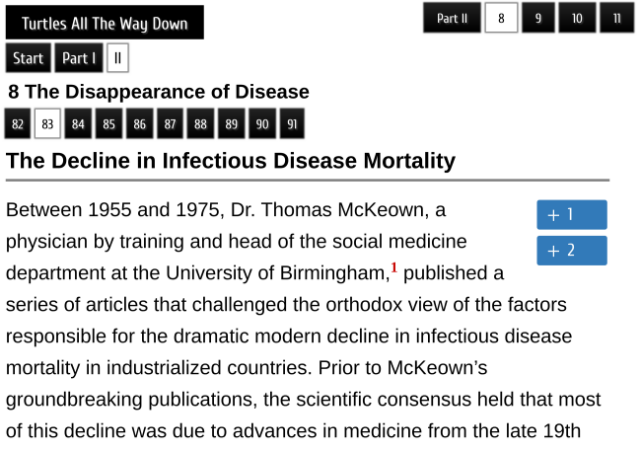Go to page 91
Viewport: 640px width, 450px height.
point(292,124)
